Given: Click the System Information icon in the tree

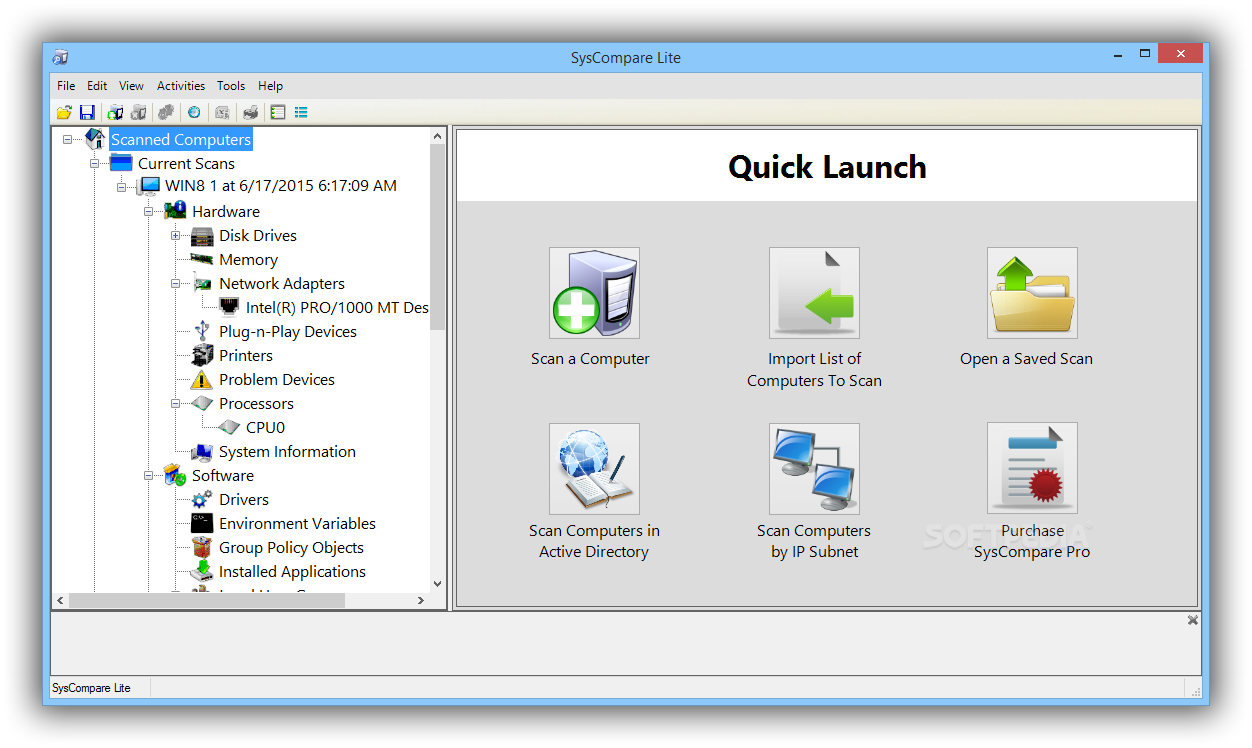Looking at the screenshot, I should (x=202, y=452).
